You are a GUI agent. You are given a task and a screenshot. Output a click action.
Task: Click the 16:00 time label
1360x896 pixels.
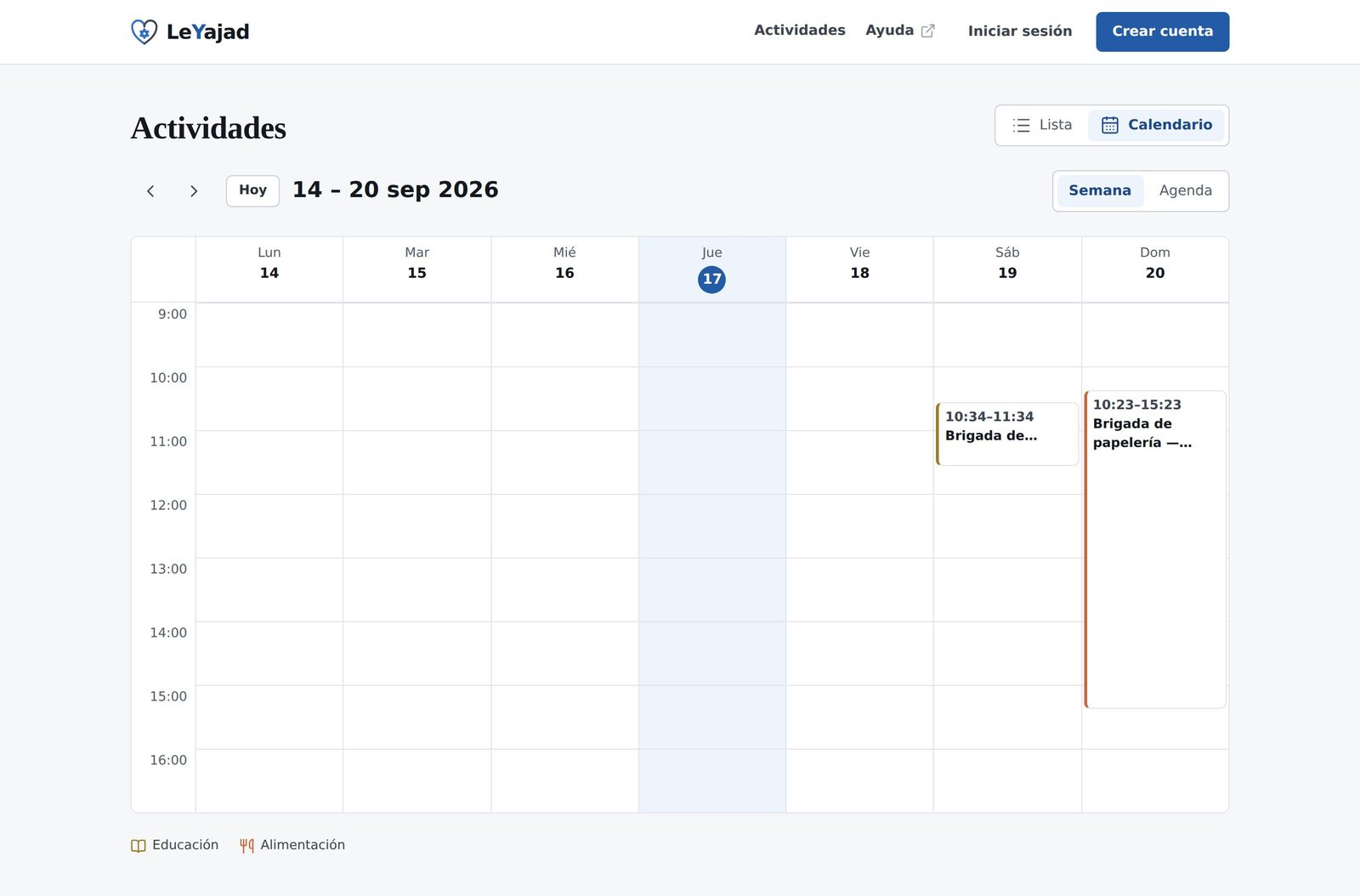[168, 761]
